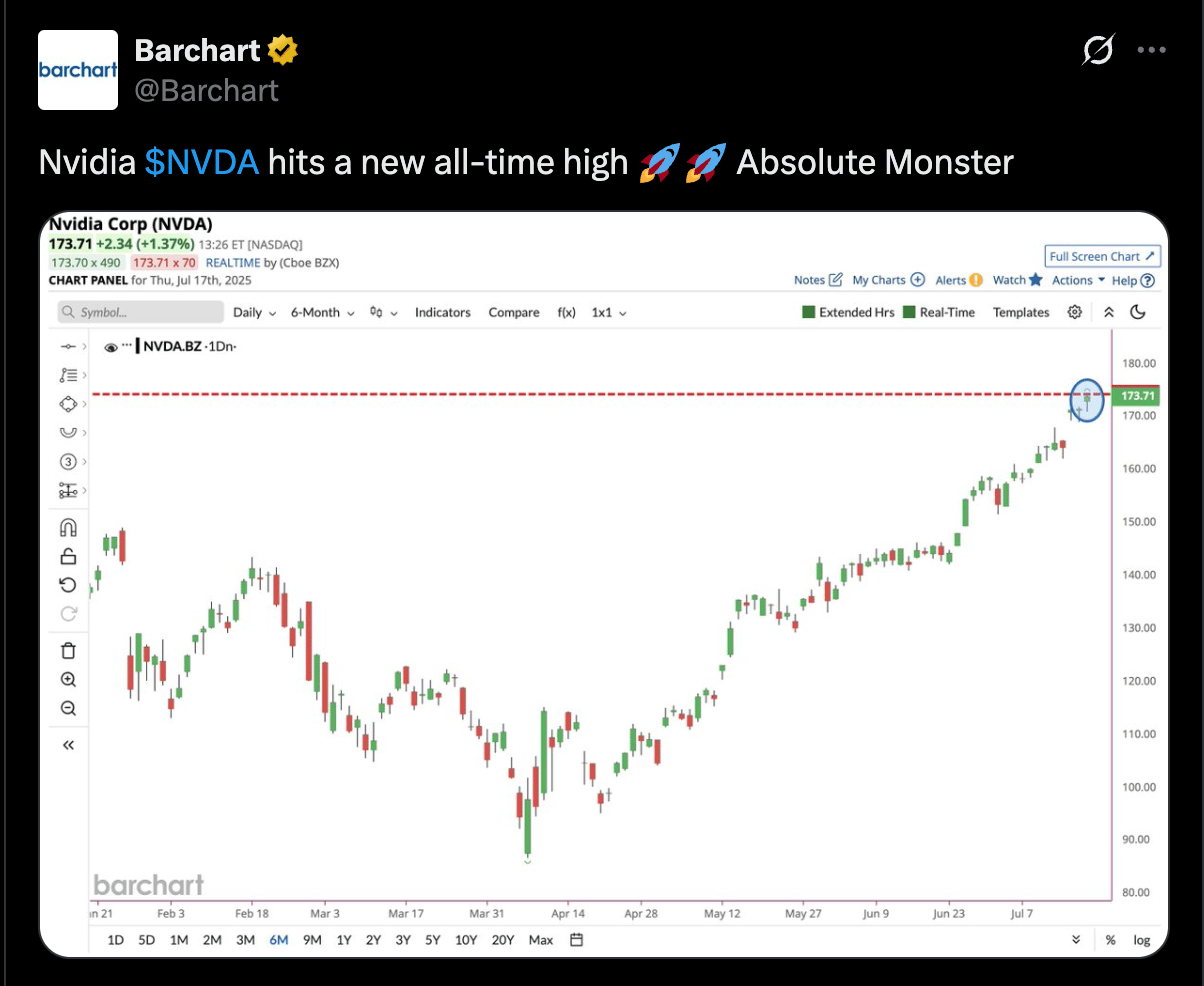Screen dimensions: 1204x986
Task: Click the Watch star link
Action: tap(1017, 281)
